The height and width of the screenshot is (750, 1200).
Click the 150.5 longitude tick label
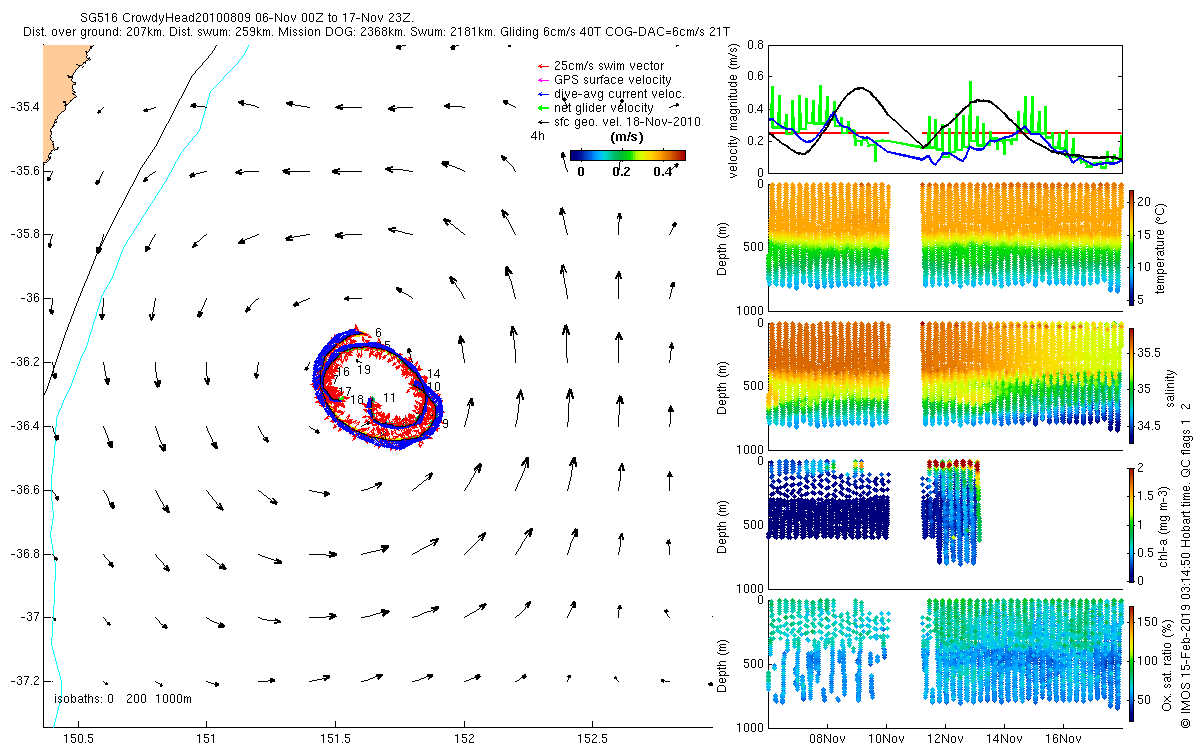[77, 739]
